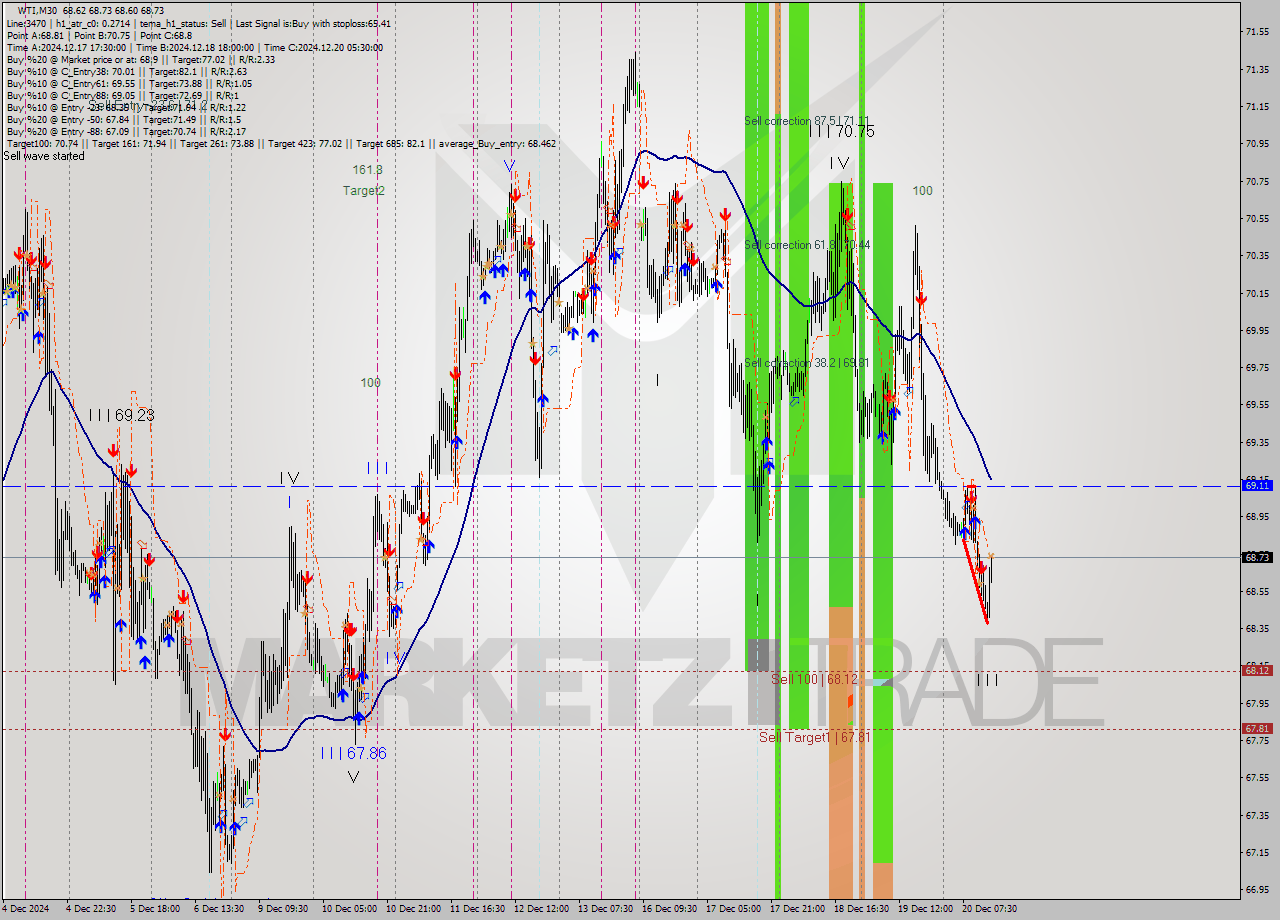
Task: Click the 'Sell correction 87.5|71.11' label
Action: click(x=807, y=121)
